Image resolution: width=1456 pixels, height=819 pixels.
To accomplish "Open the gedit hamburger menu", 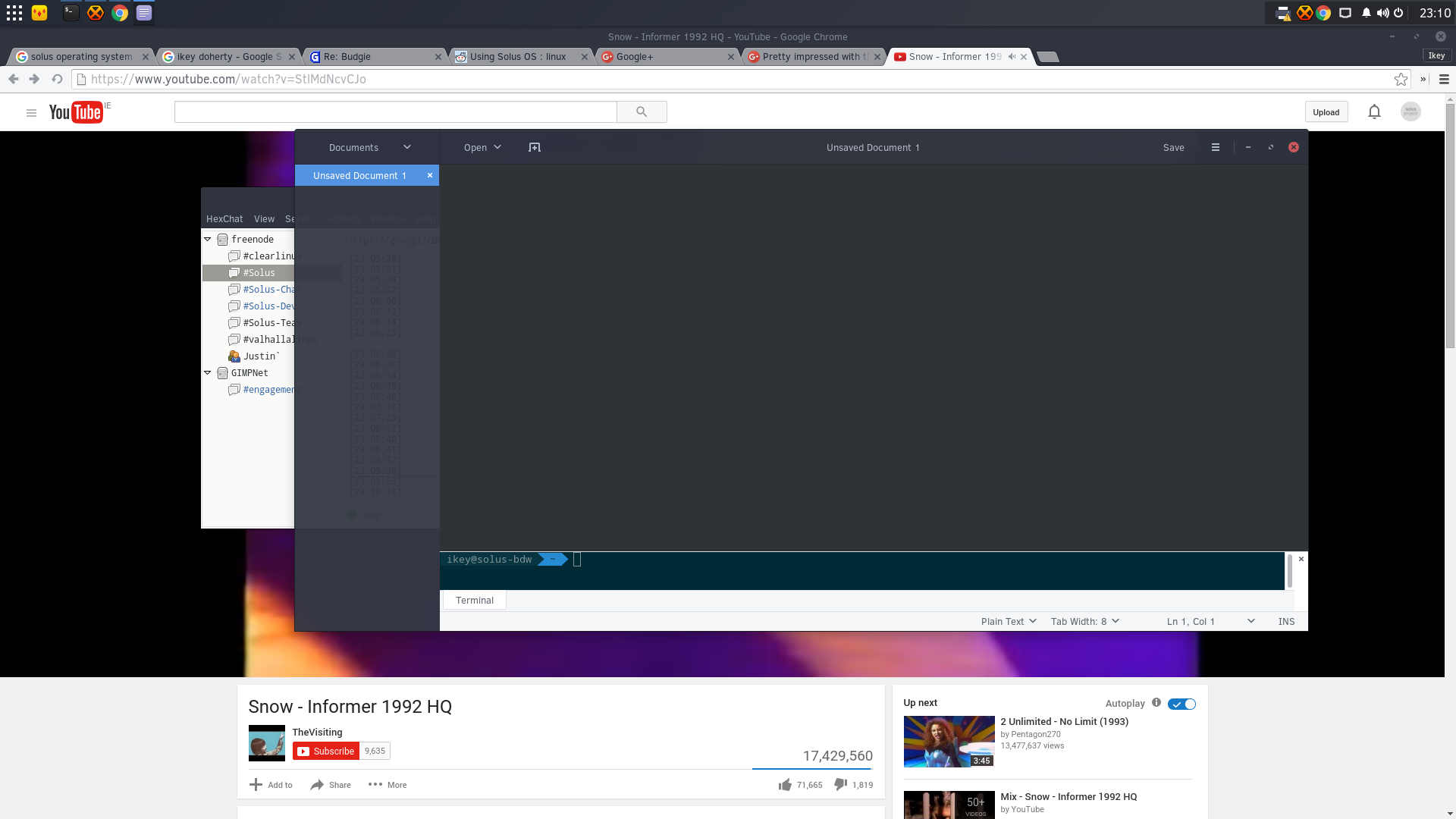I will 1216,147.
